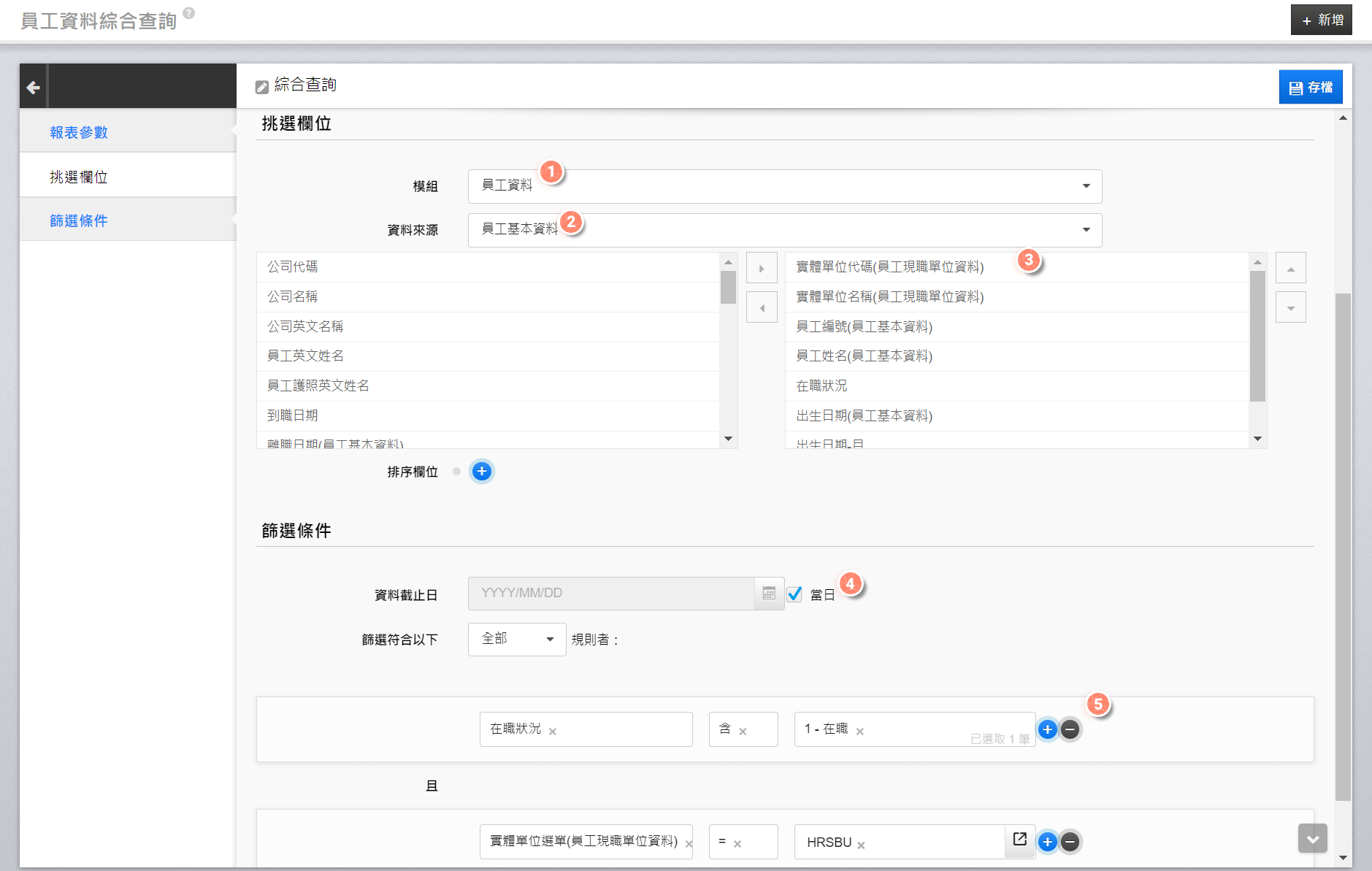Click the move-left arrow between field lists
This screenshot has width=1372, height=871.
coord(761,308)
